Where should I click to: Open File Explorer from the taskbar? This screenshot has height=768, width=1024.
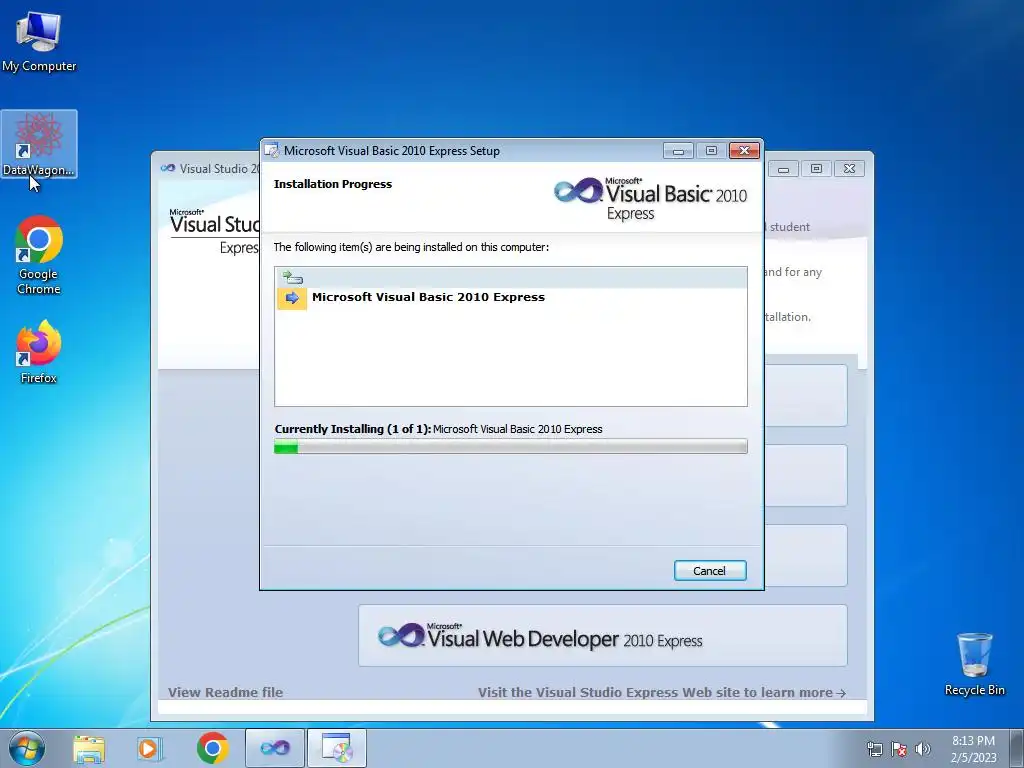[89, 748]
